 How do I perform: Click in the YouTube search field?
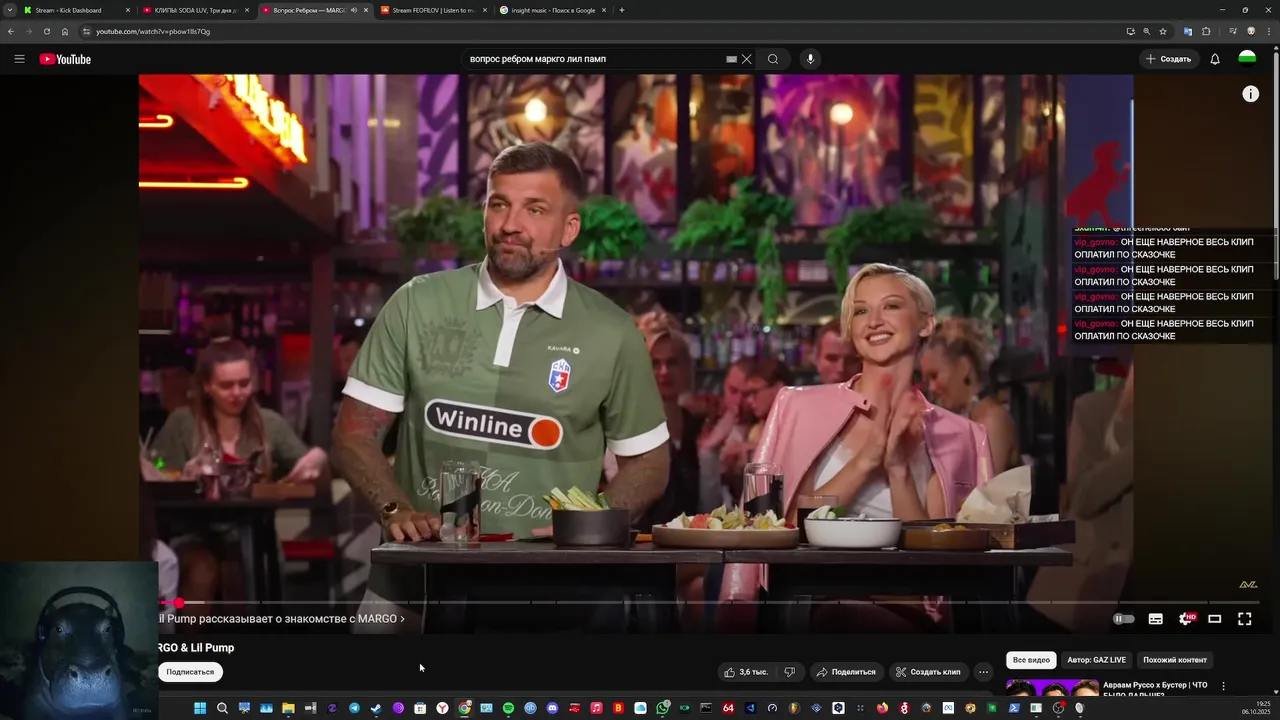(x=595, y=59)
